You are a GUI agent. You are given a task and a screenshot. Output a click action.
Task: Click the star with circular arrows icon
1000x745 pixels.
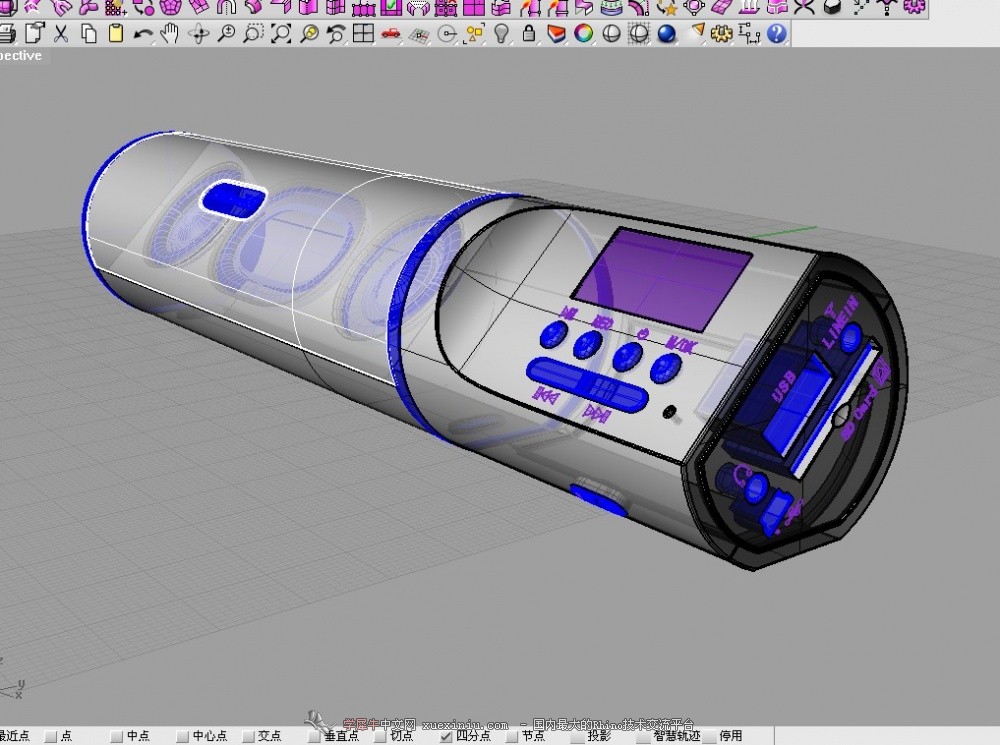(667, 7)
